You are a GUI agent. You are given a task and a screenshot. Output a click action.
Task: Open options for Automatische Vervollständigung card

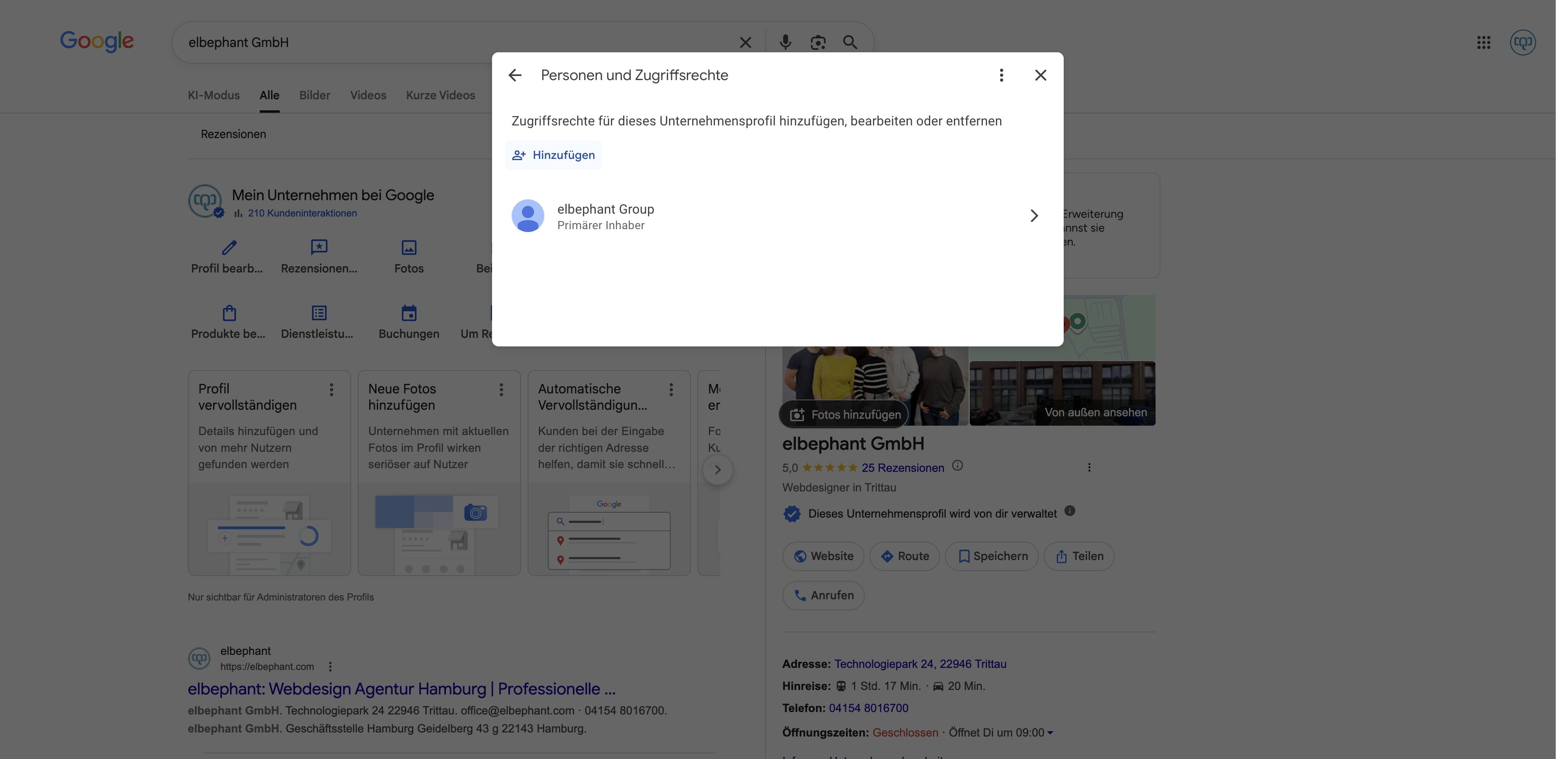671,390
